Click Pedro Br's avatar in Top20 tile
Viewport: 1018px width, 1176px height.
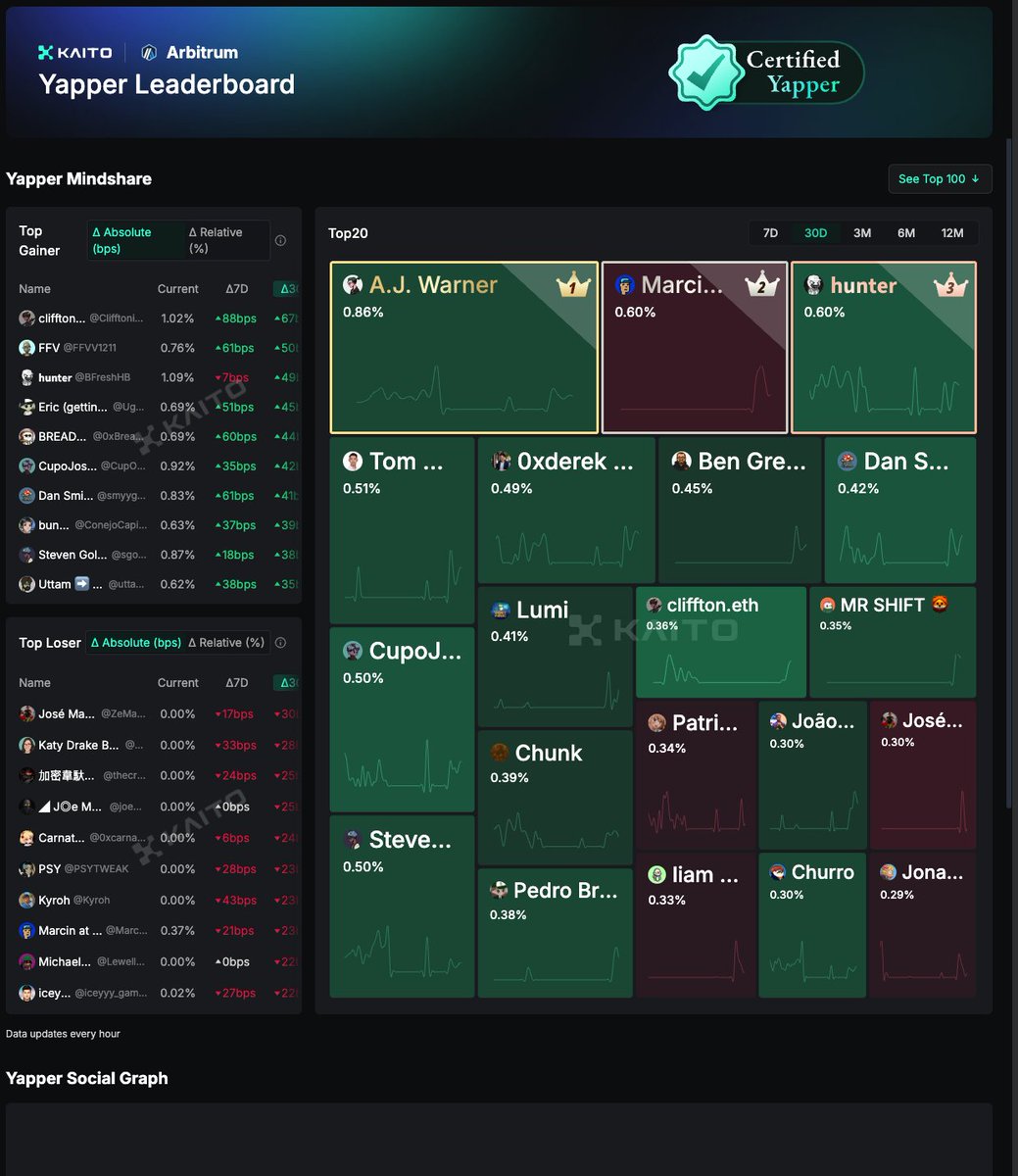click(500, 890)
